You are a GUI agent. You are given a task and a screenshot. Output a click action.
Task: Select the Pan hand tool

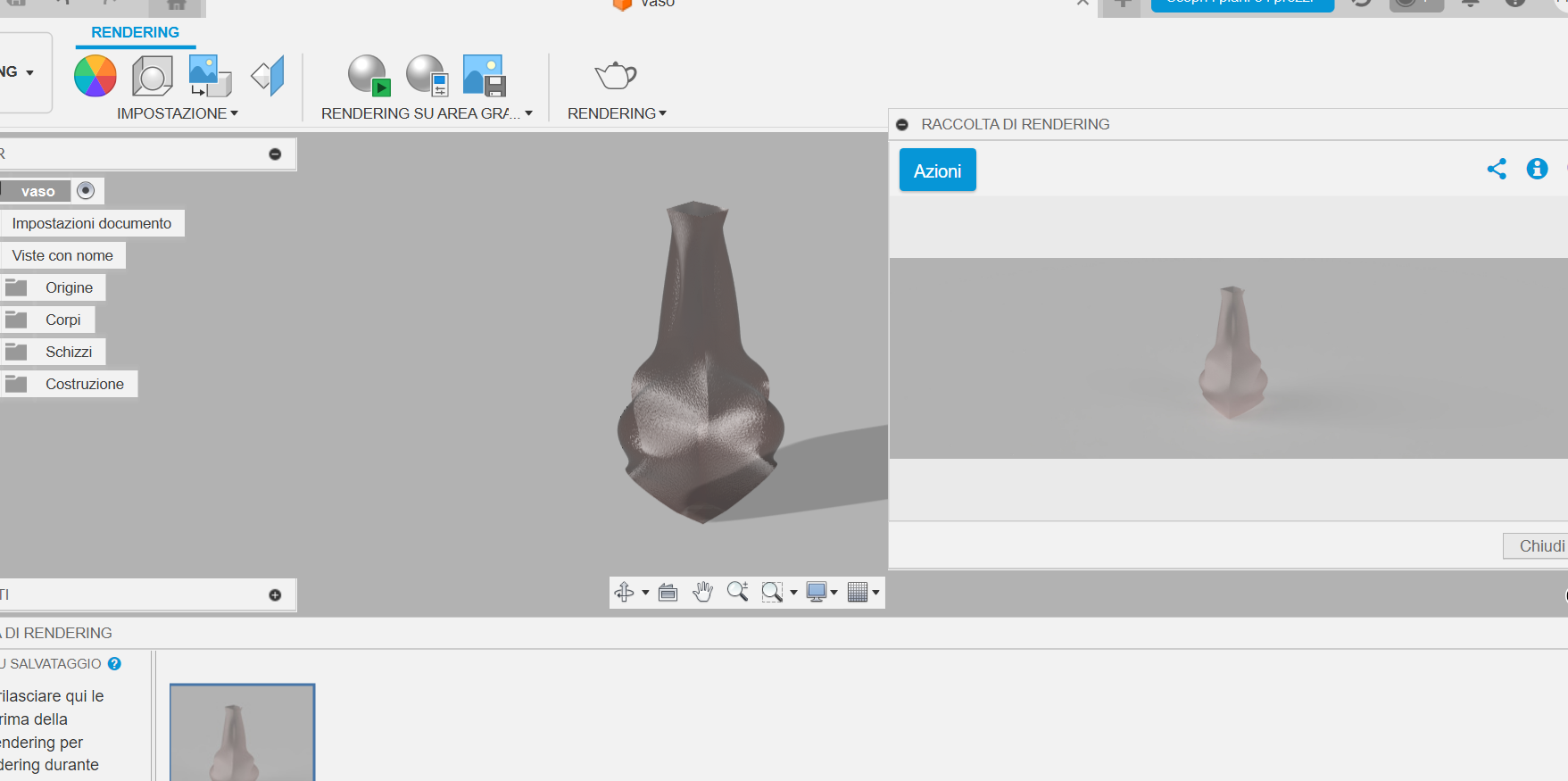703,592
